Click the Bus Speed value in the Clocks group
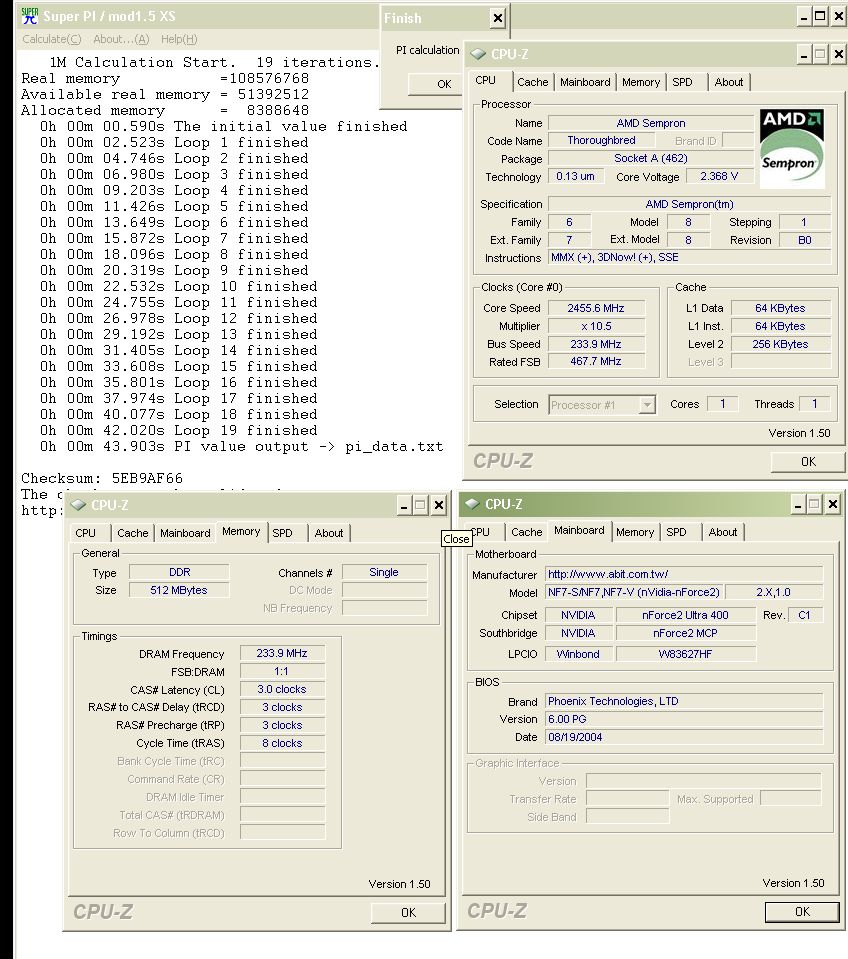Image resolution: width=848 pixels, height=959 pixels. [x=596, y=344]
